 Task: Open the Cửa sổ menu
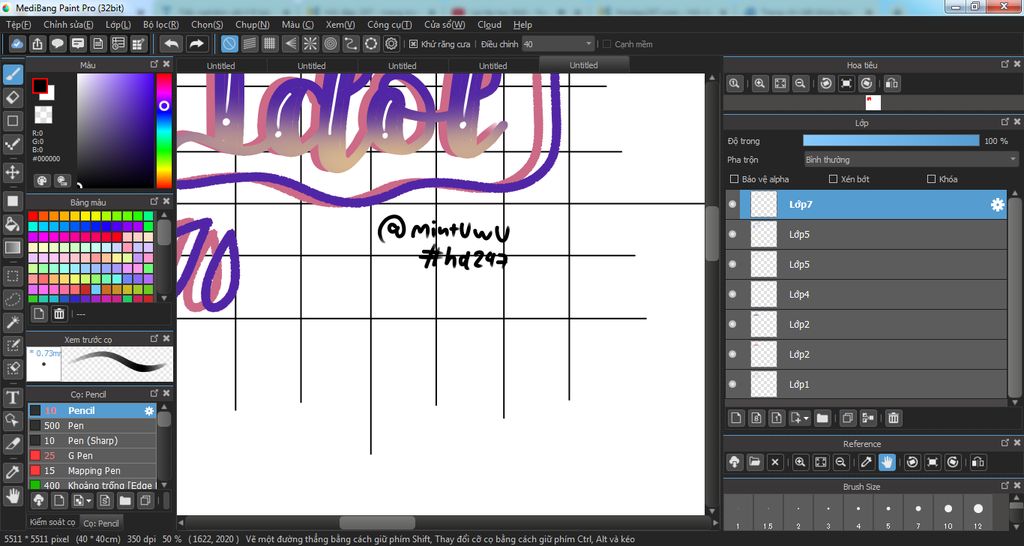[444, 25]
